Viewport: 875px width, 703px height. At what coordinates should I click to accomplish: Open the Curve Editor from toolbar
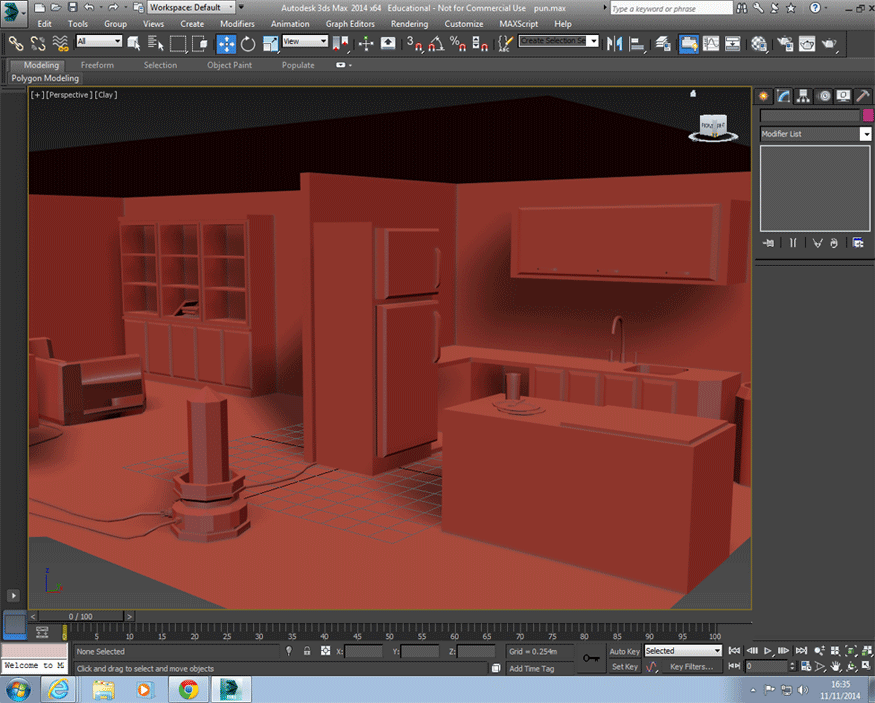tap(711, 43)
